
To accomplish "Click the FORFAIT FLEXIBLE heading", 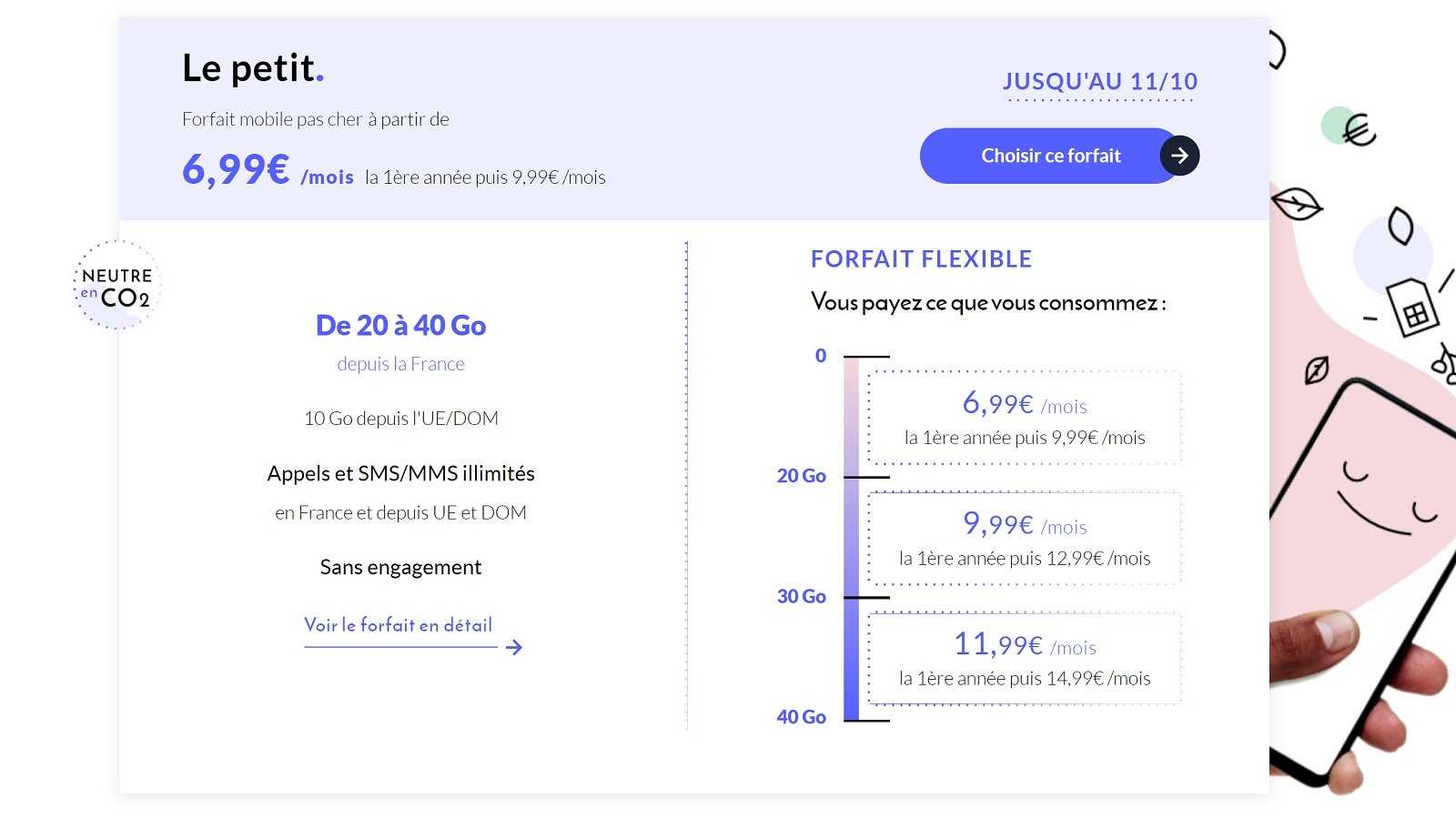I will click(x=921, y=258).
